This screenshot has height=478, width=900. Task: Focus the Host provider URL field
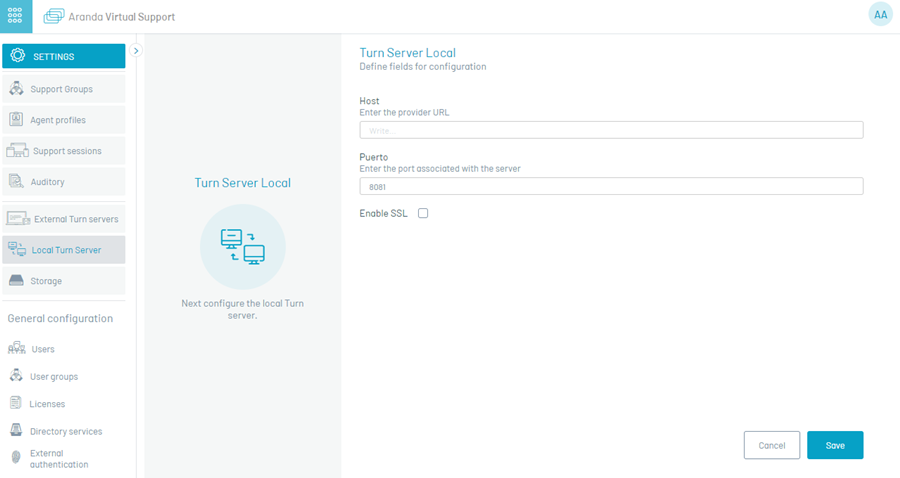pyautogui.click(x=611, y=130)
